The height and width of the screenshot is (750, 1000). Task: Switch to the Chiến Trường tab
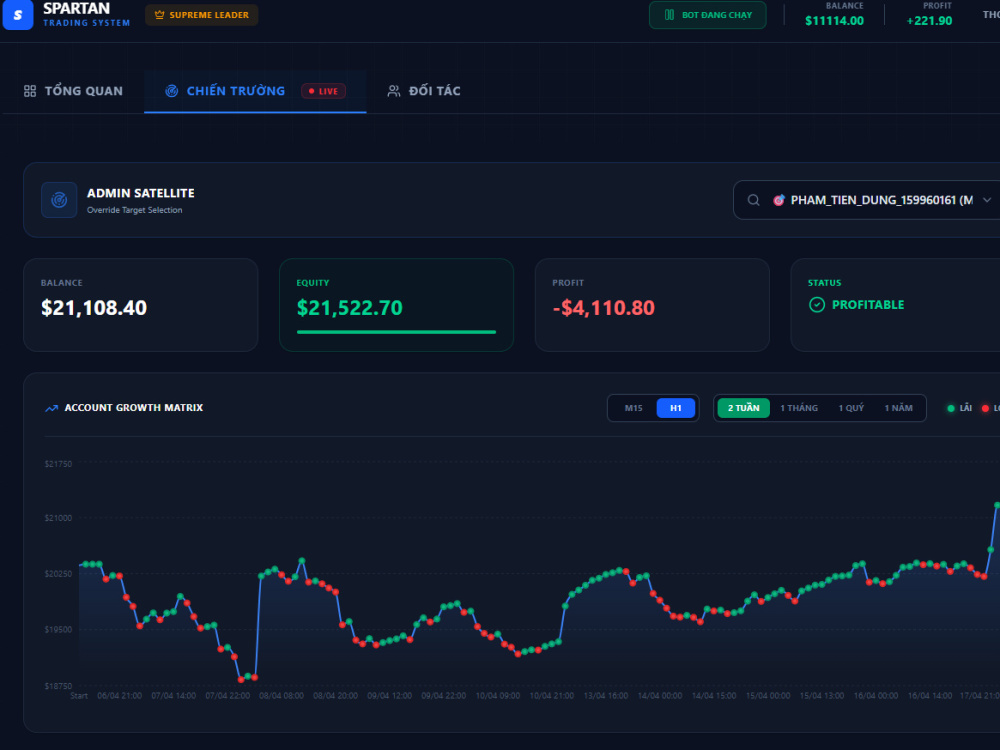[255, 91]
